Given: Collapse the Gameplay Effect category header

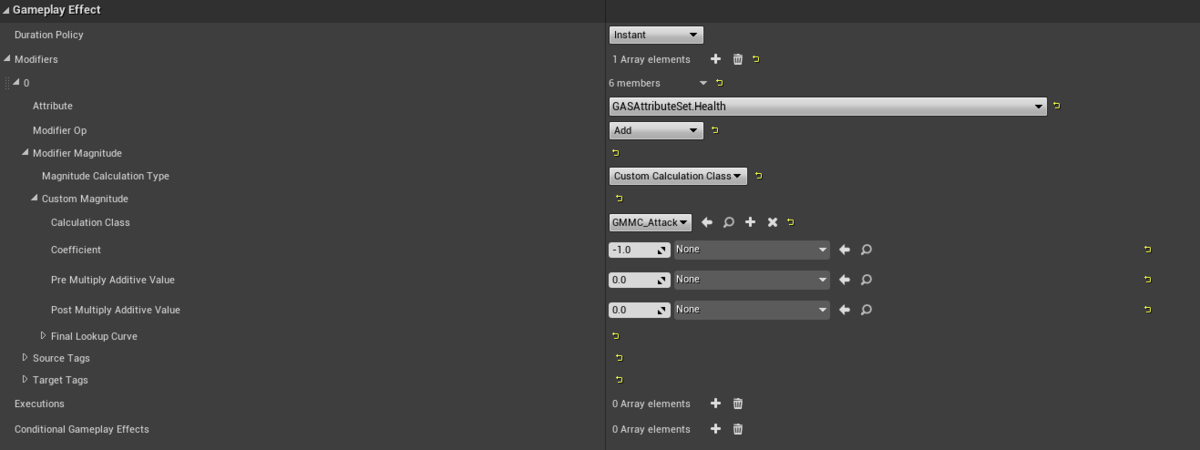Looking at the screenshot, I should [x=7, y=9].
